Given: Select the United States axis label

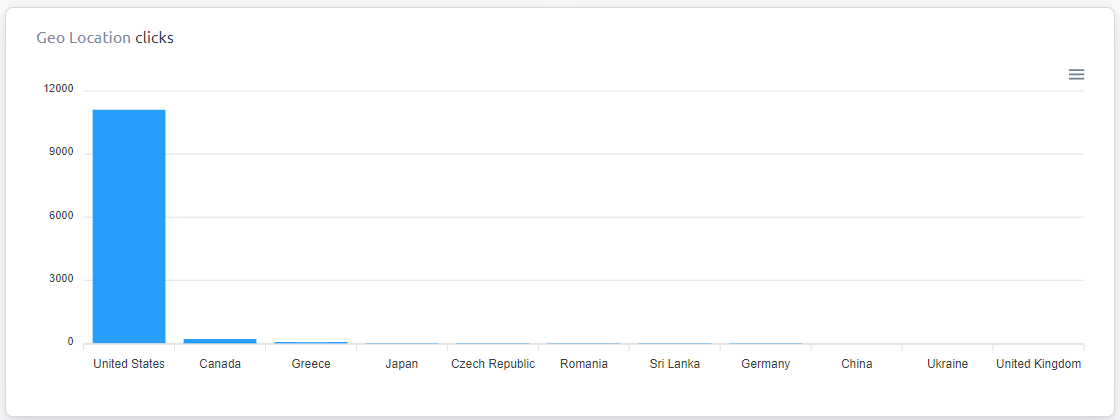Looking at the screenshot, I should (129, 364).
